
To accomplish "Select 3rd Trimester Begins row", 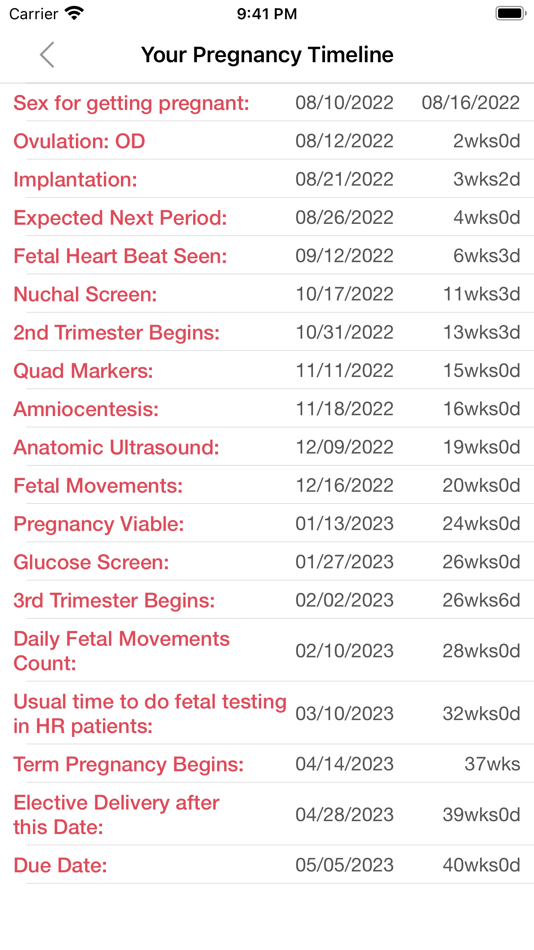I will pos(267,600).
